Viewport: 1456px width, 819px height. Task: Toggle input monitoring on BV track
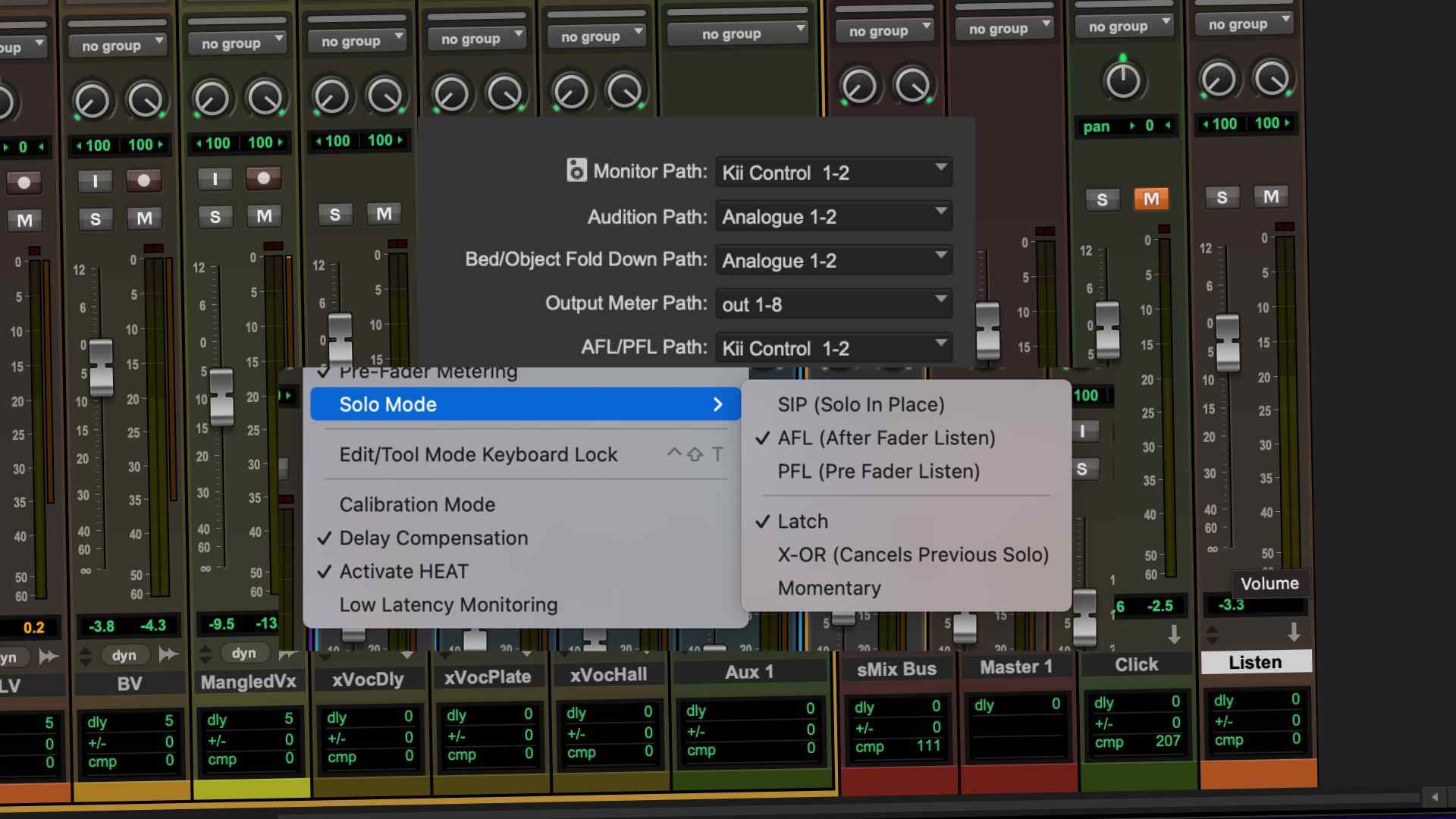(x=96, y=180)
